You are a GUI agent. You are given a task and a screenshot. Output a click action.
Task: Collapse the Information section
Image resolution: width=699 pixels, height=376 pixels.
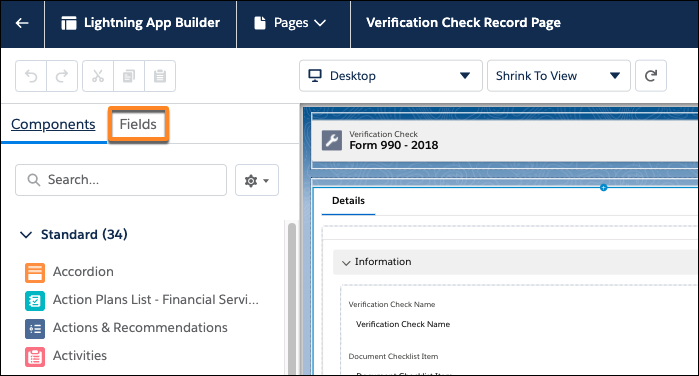(x=346, y=262)
